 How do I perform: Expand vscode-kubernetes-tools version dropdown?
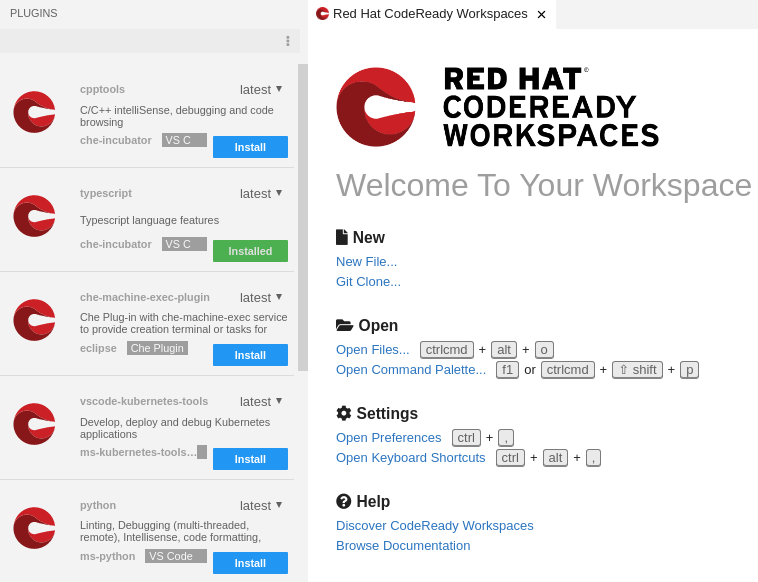point(261,401)
